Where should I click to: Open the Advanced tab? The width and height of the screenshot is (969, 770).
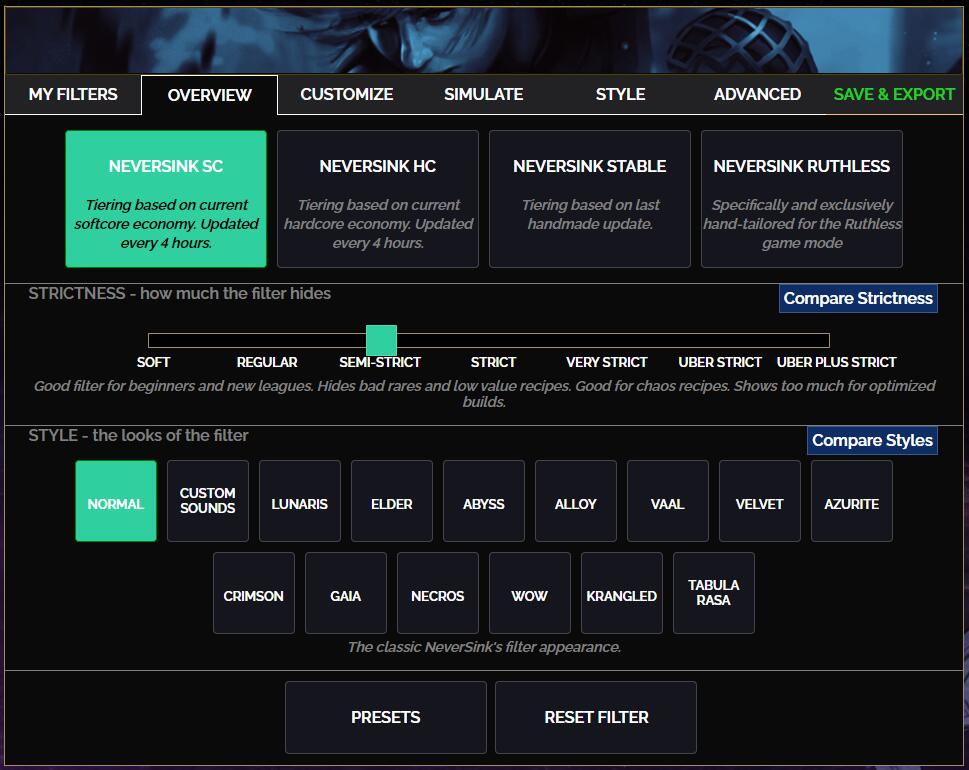(757, 95)
